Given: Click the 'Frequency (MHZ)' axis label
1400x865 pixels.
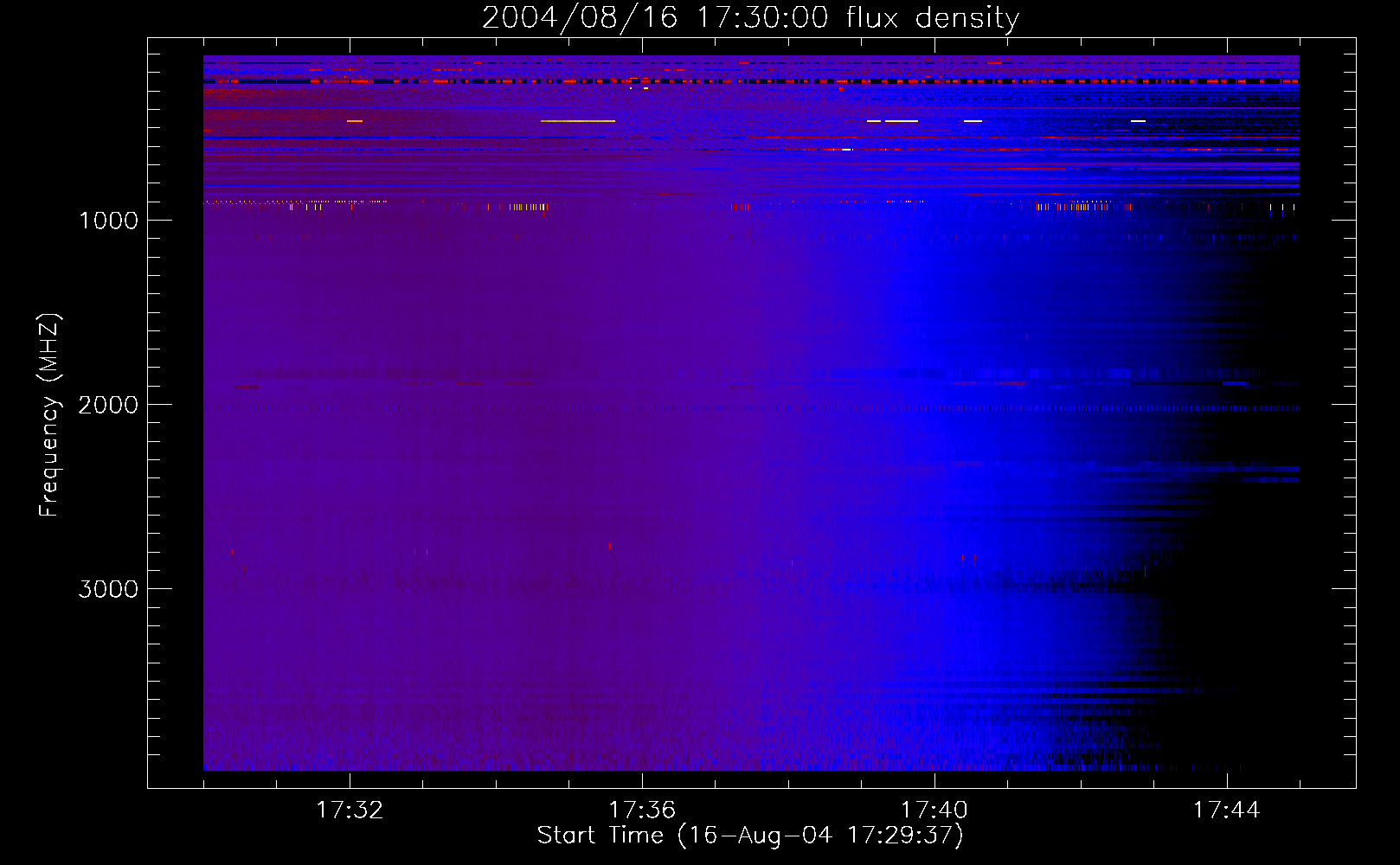Looking at the screenshot, I should [49, 415].
